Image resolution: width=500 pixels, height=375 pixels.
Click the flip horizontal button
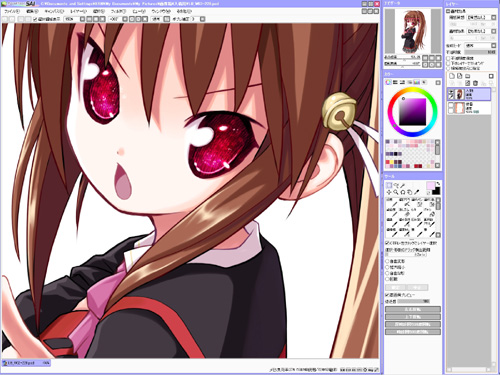(x=413, y=310)
